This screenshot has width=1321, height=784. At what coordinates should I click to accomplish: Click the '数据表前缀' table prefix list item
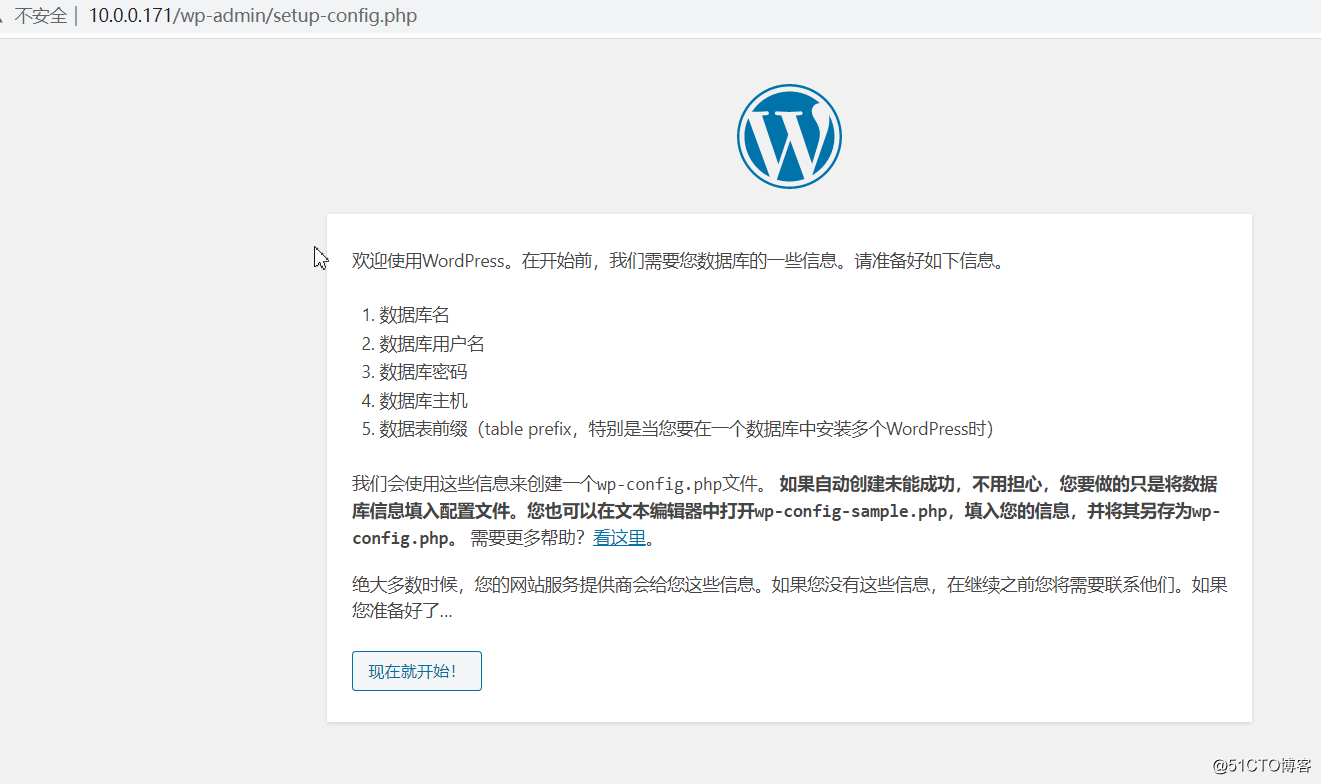pyautogui.click(x=686, y=429)
